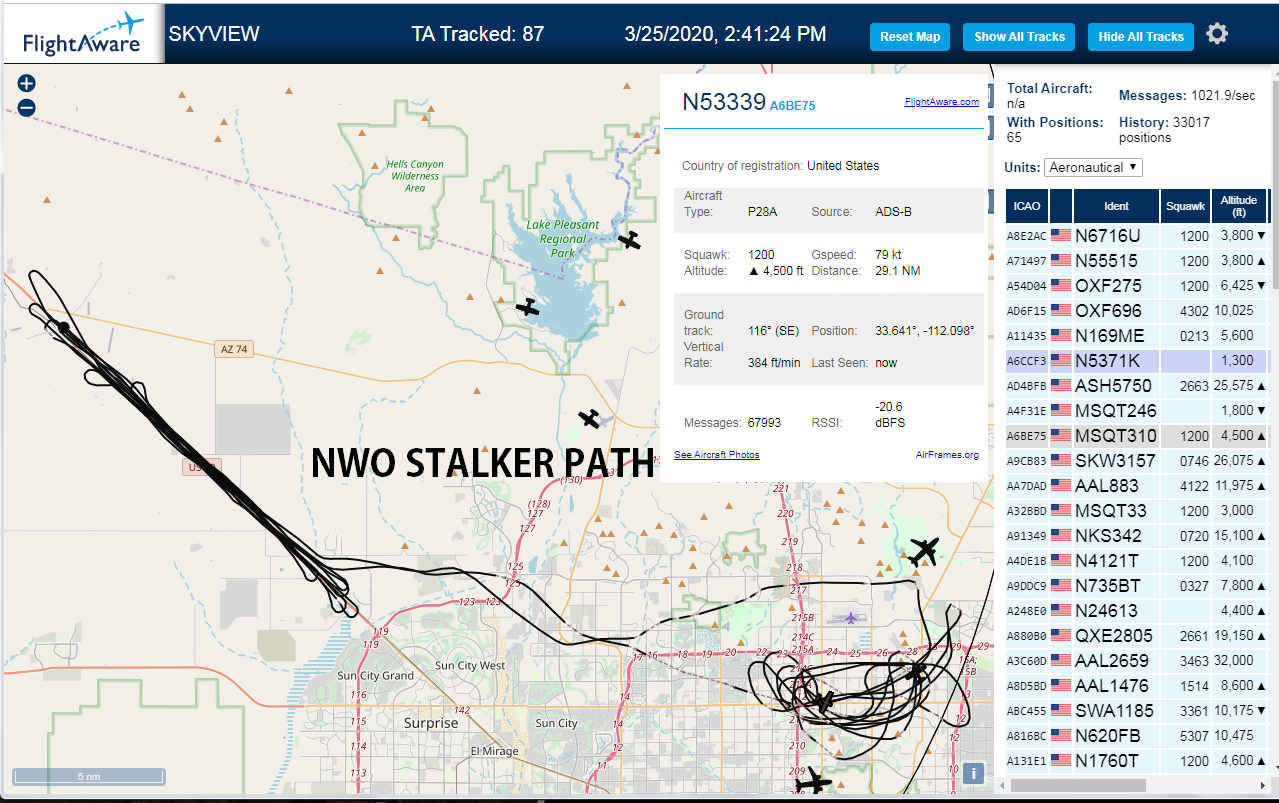Select the AAL1476 aircraft row
This screenshot has width=1279, height=803.
(1137, 686)
